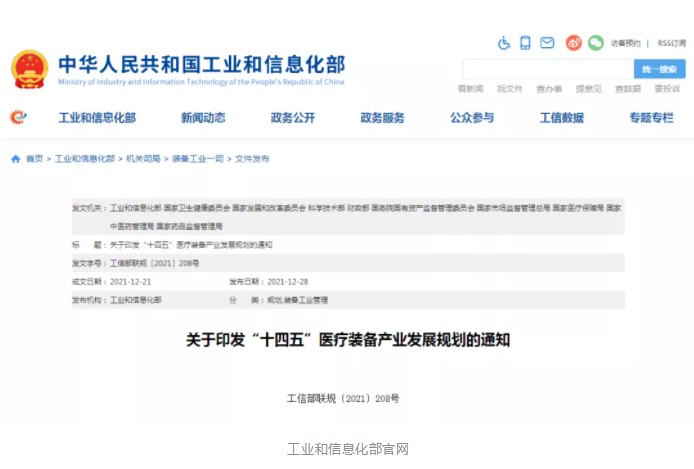
Task: Open the 工业和信息化部 navigation menu
Action: (96, 118)
